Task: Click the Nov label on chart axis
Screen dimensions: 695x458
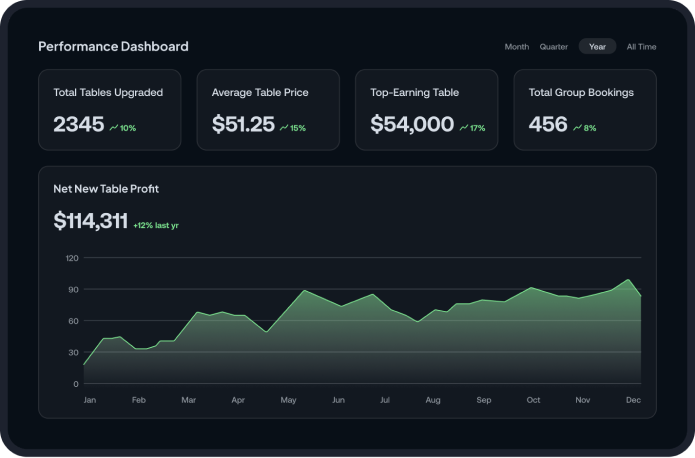Action: 582,400
